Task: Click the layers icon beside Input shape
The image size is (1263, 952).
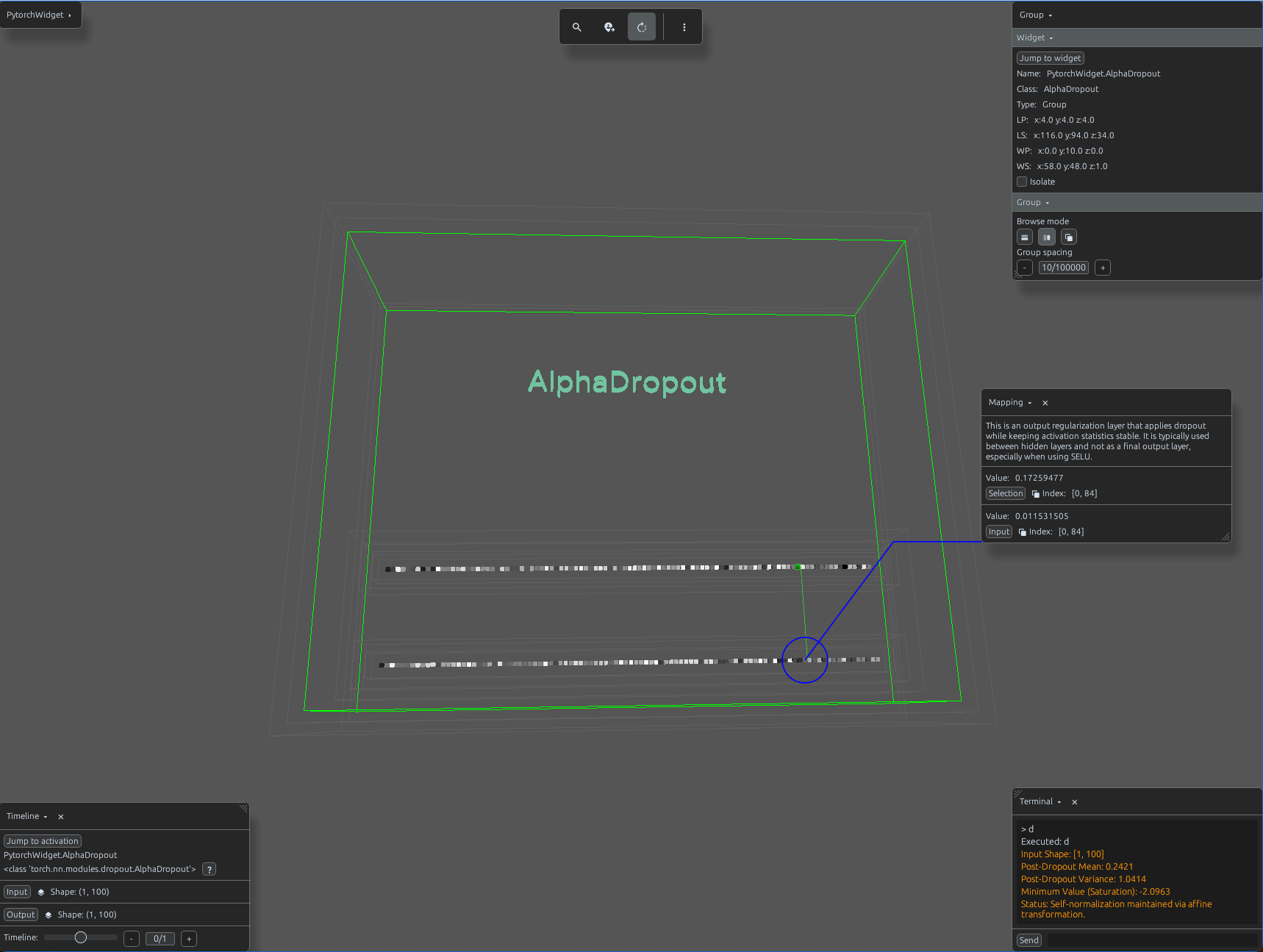Action: (41, 892)
